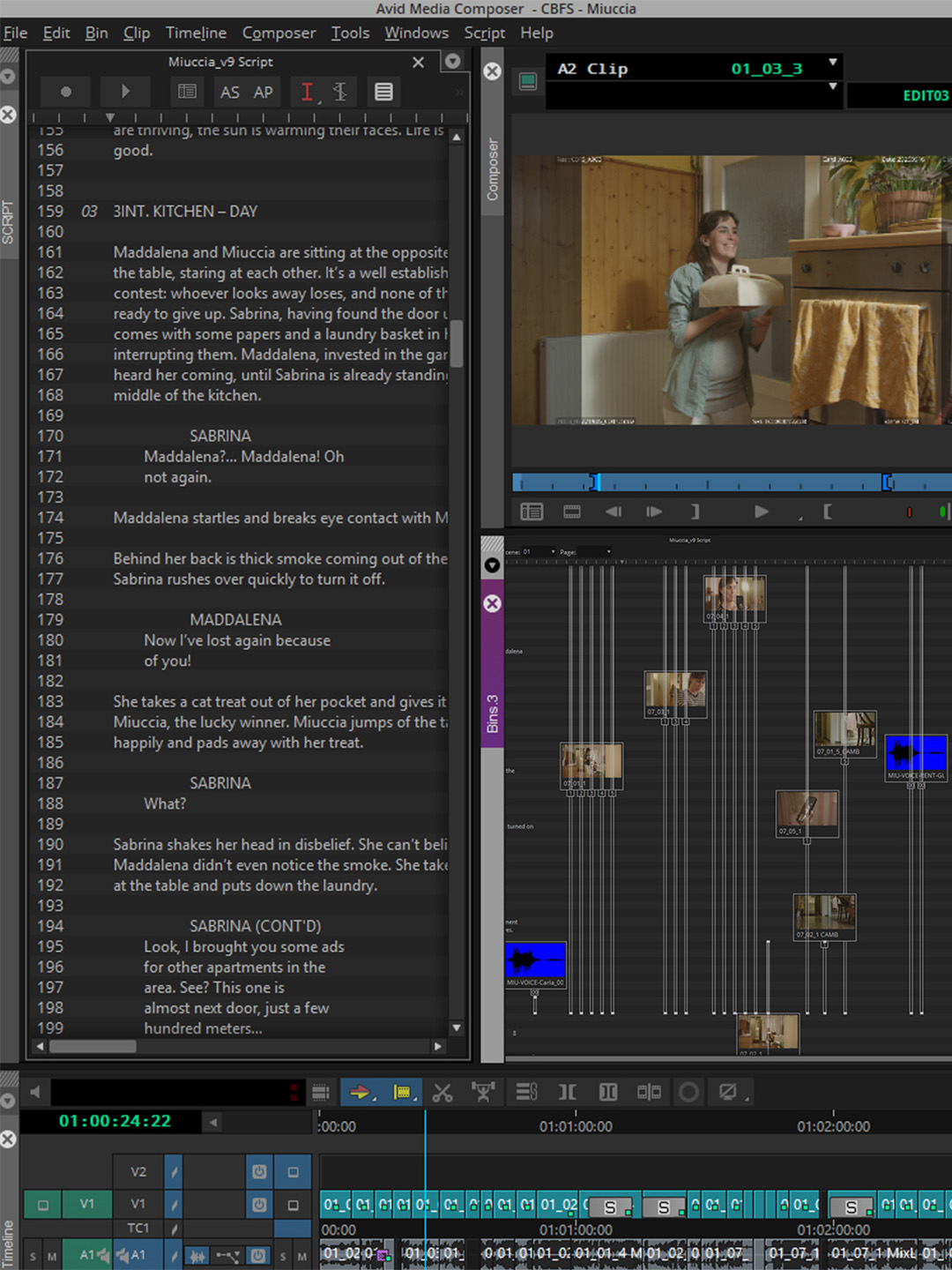The image size is (952, 1270).
Task: Toggle the V2 record track selector
Action: [138, 1171]
